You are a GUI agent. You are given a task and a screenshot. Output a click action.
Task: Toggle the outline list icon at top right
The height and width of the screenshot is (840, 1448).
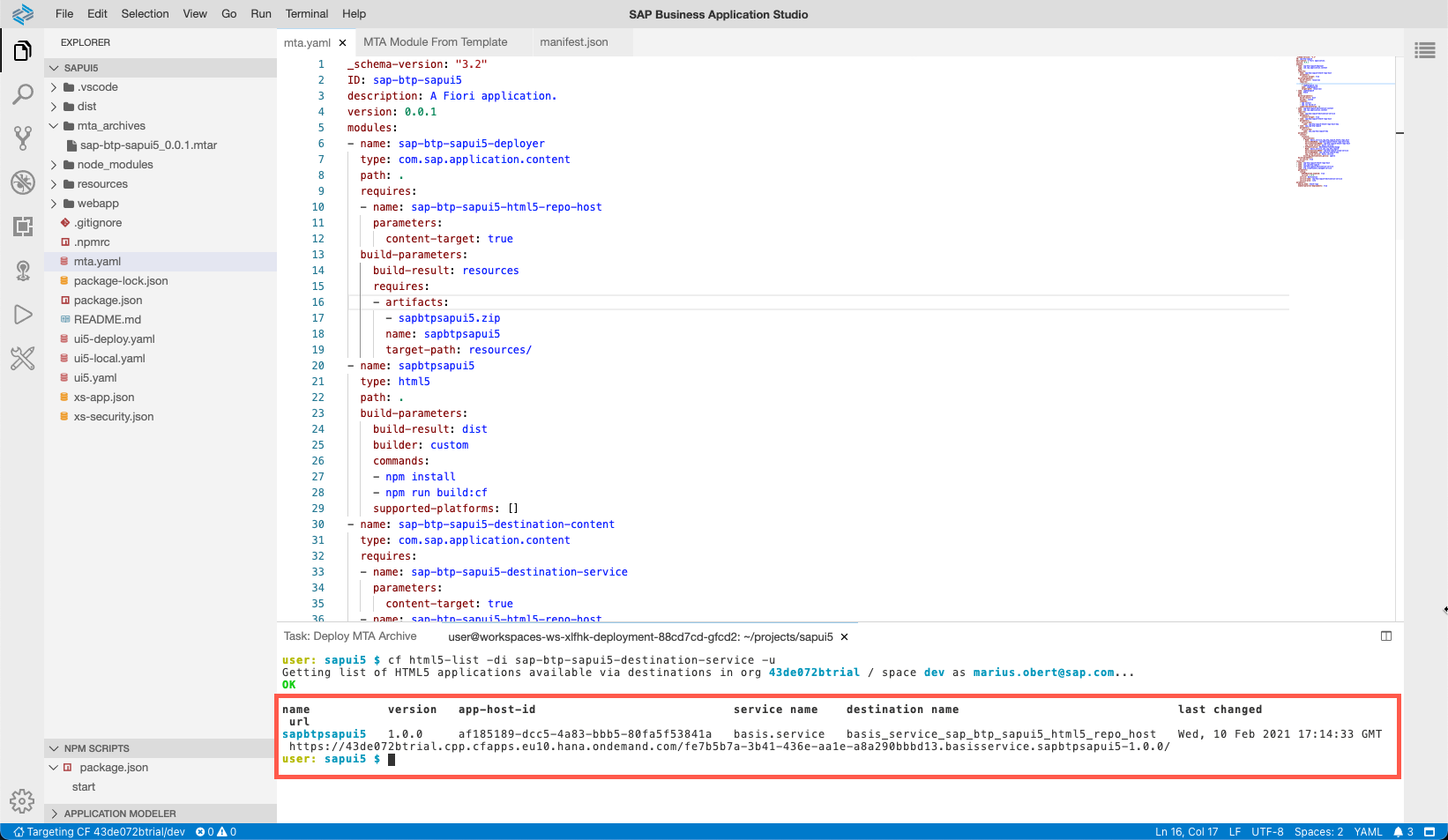pyautogui.click(x=1425, y=50)
